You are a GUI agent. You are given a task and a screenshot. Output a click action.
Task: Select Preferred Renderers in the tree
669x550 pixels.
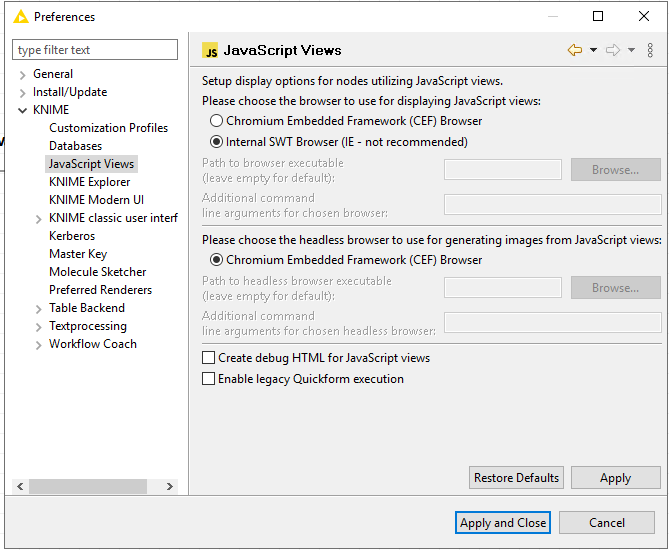click(100, 290)
